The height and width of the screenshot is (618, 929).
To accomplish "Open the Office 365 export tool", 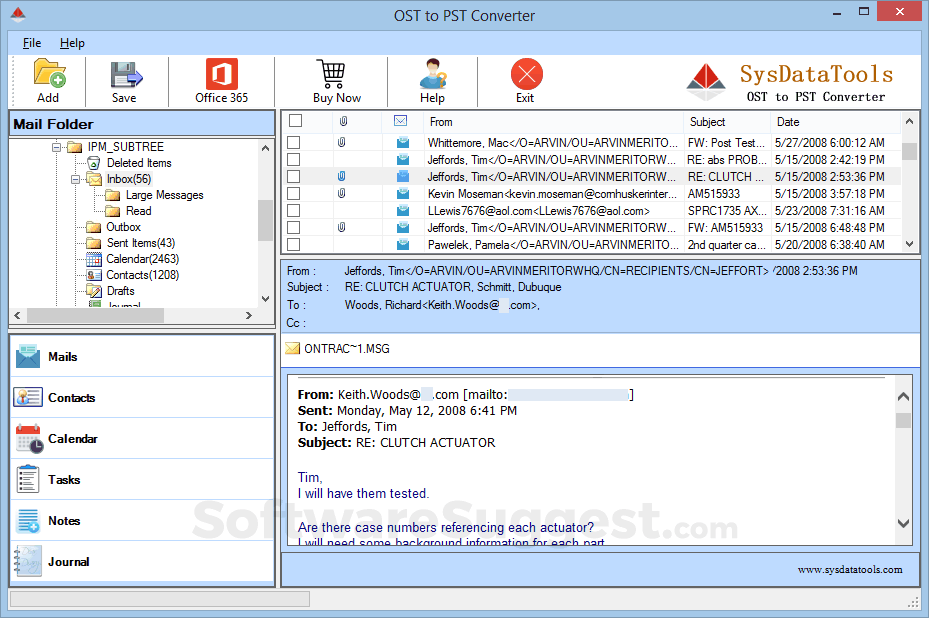I will click(221, 75).
